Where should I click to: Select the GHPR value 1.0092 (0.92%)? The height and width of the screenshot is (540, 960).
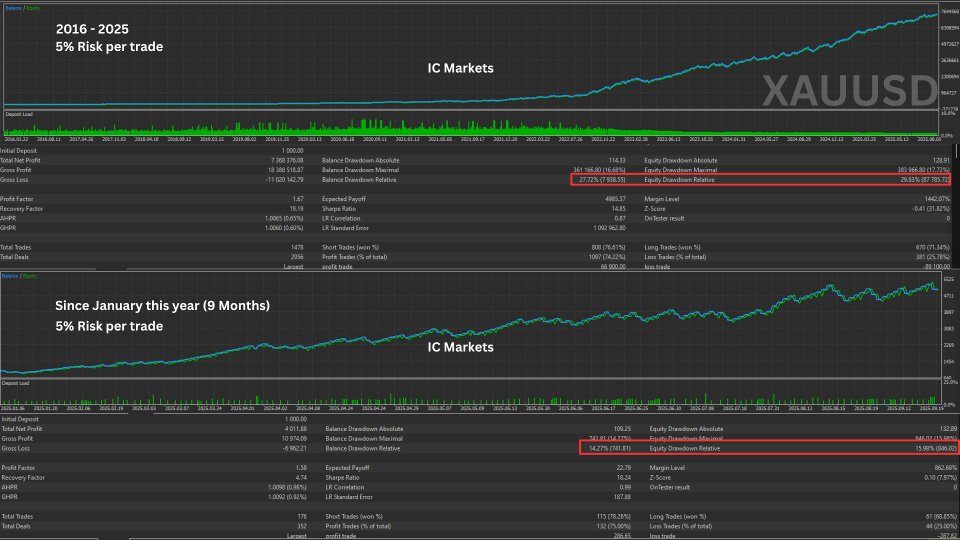pyautogui.click(x=287, y=497)
